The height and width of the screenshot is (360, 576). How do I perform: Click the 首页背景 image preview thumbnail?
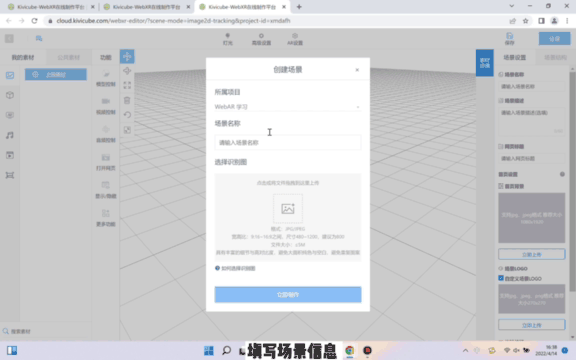[x=532, y=218]
